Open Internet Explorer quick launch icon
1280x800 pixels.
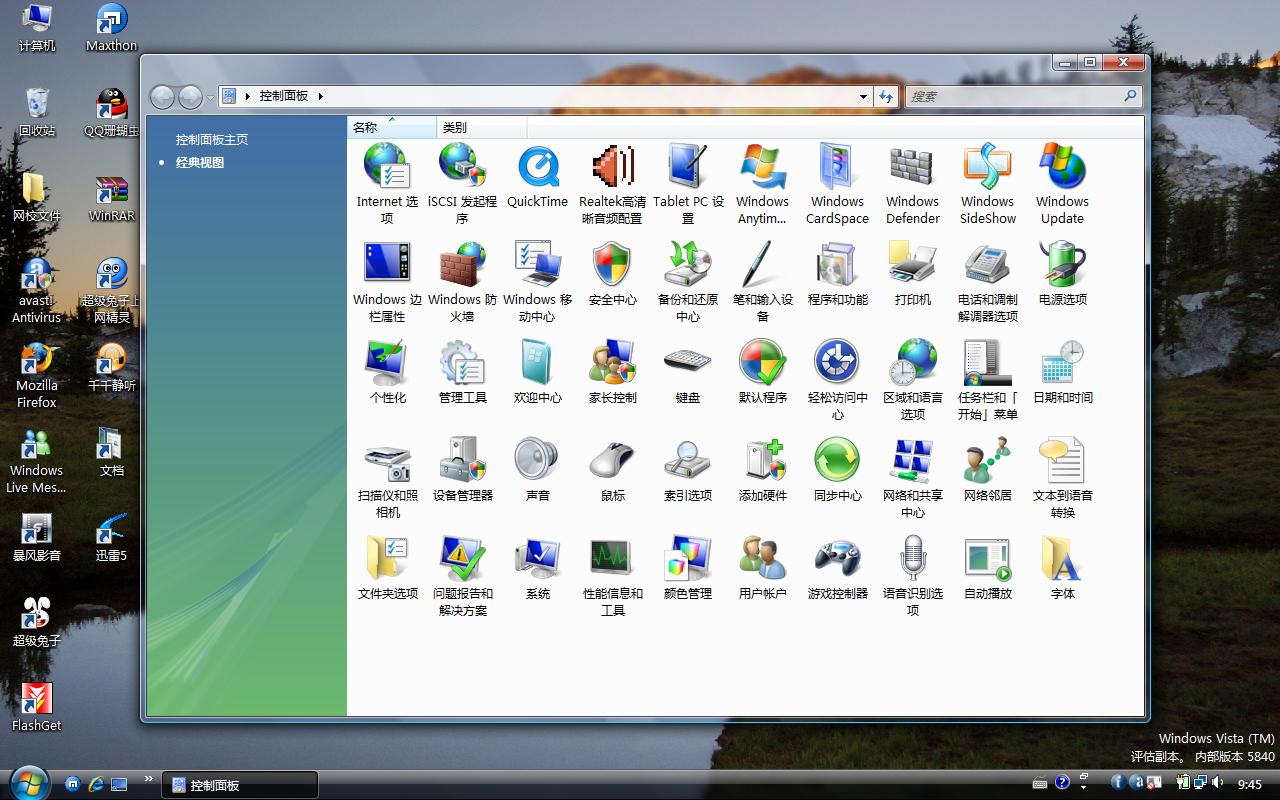pos(96,784)
